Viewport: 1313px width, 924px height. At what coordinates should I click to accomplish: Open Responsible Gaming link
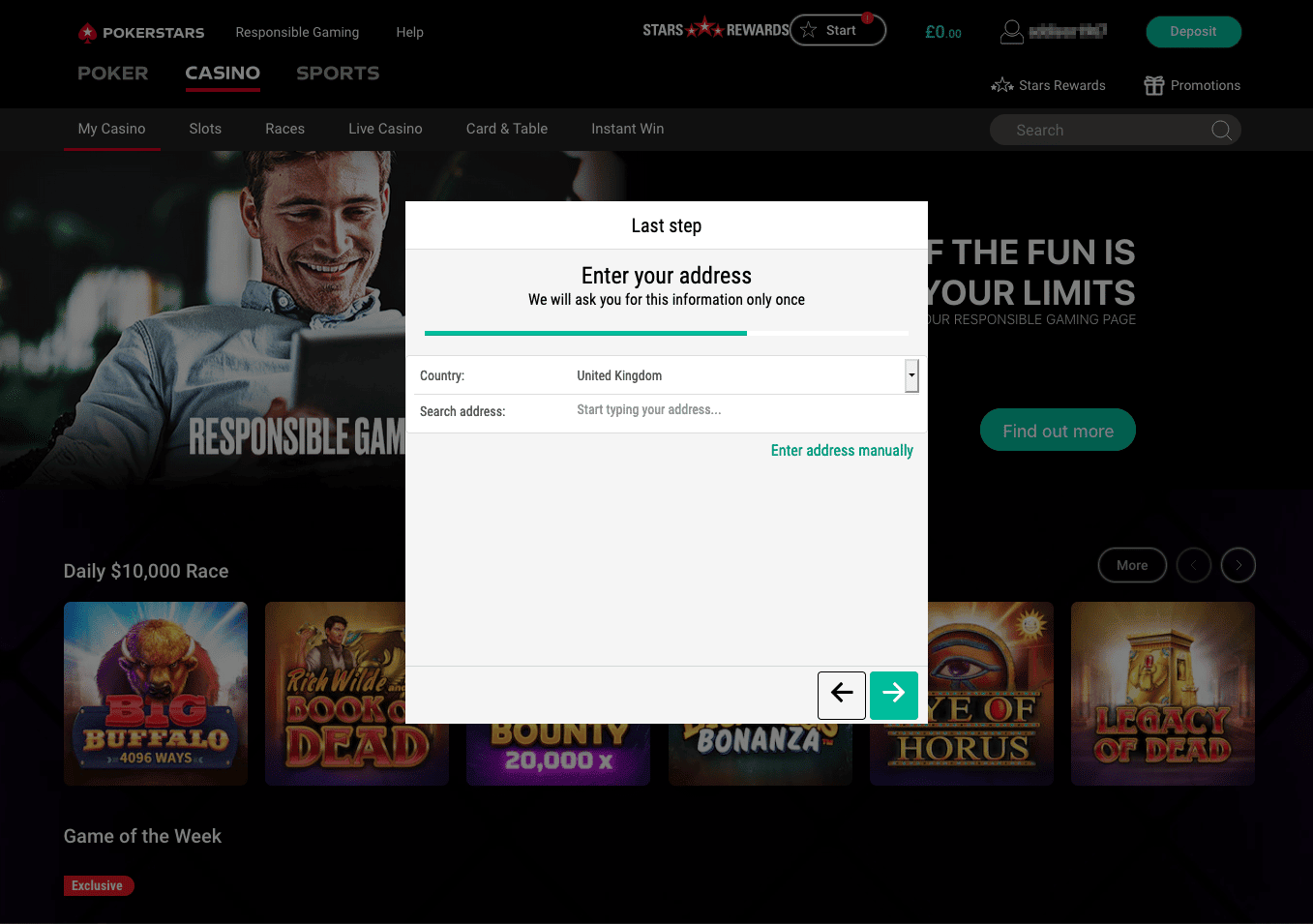(297, 32)
